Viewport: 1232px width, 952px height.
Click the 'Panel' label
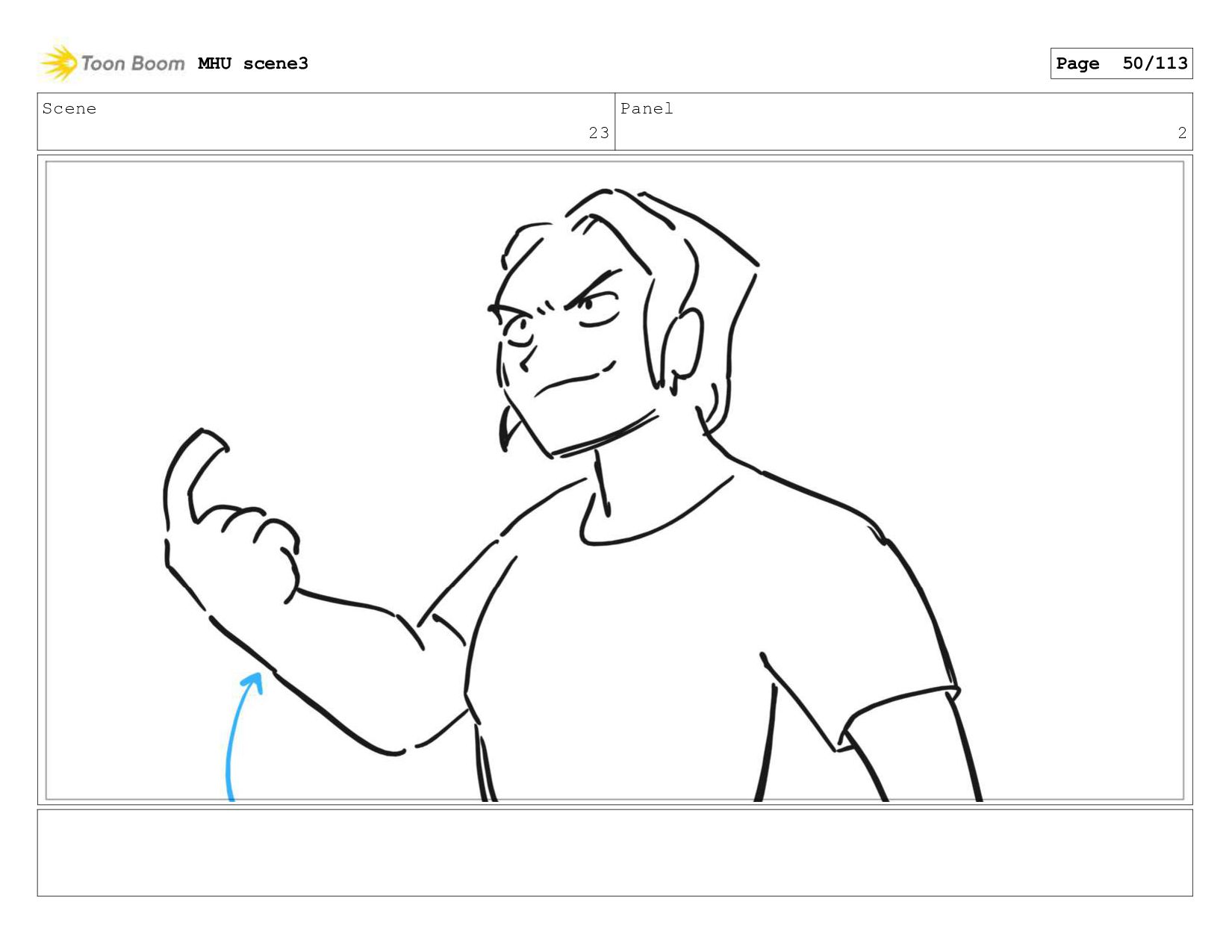point(647,109)
